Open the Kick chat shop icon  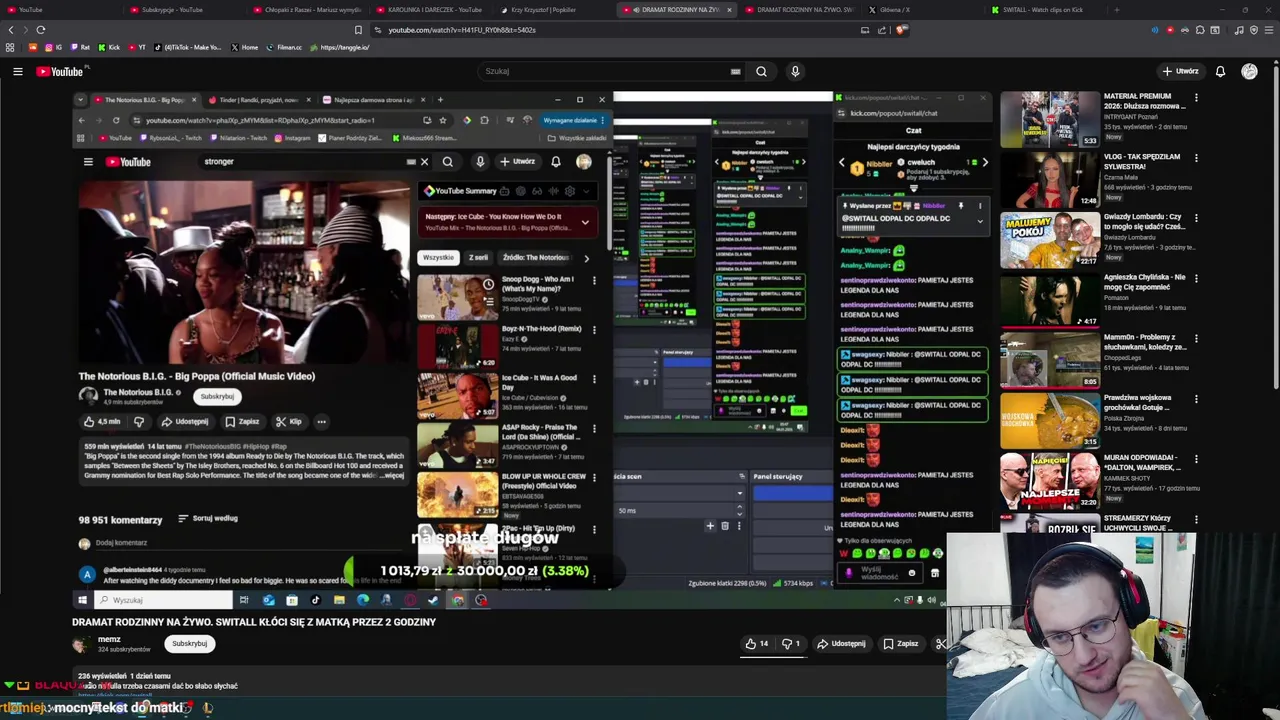coord(935,573)
